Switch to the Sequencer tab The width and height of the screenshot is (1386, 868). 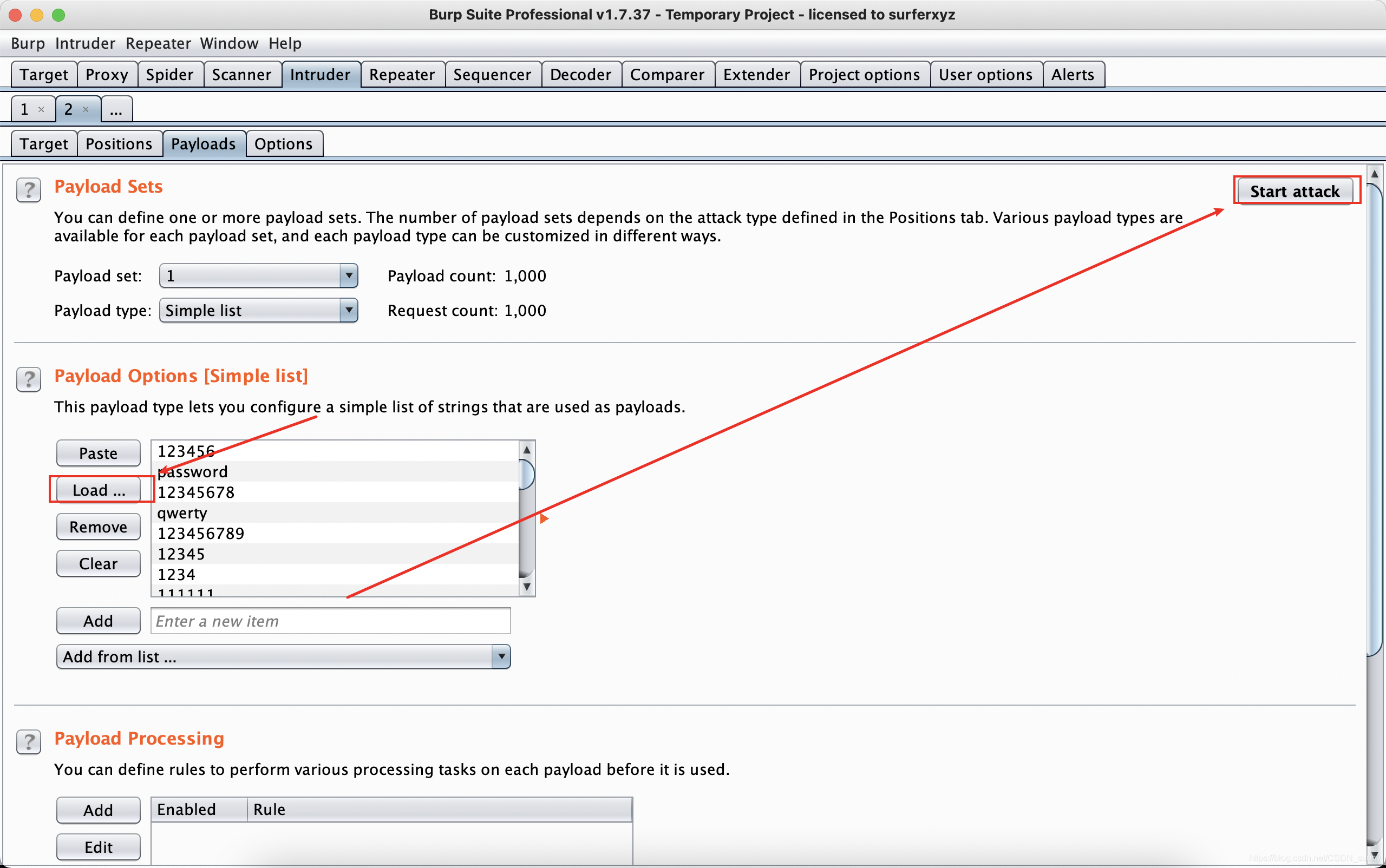[492, 75]
